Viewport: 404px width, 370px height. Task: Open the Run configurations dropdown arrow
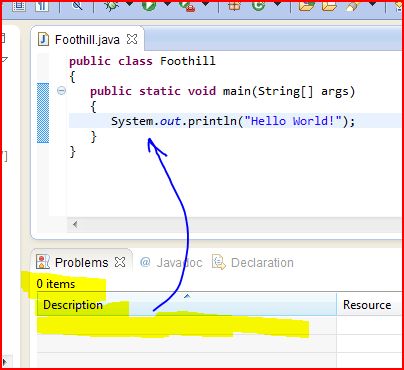coord(167,4)
